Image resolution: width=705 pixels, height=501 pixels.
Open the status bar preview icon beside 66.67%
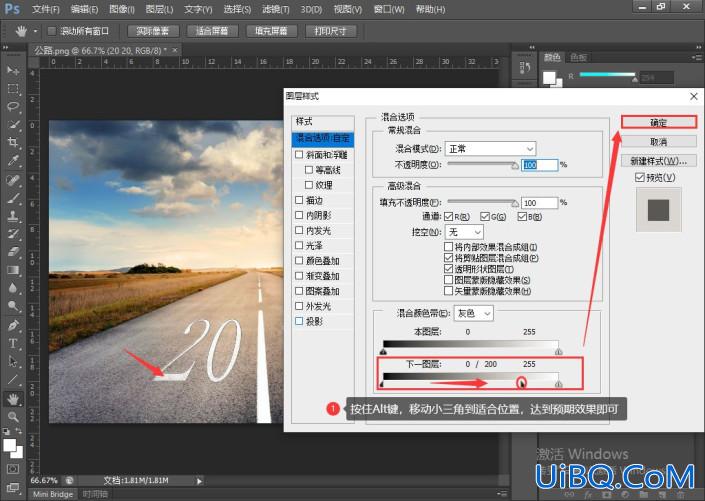tap(69, 480)
